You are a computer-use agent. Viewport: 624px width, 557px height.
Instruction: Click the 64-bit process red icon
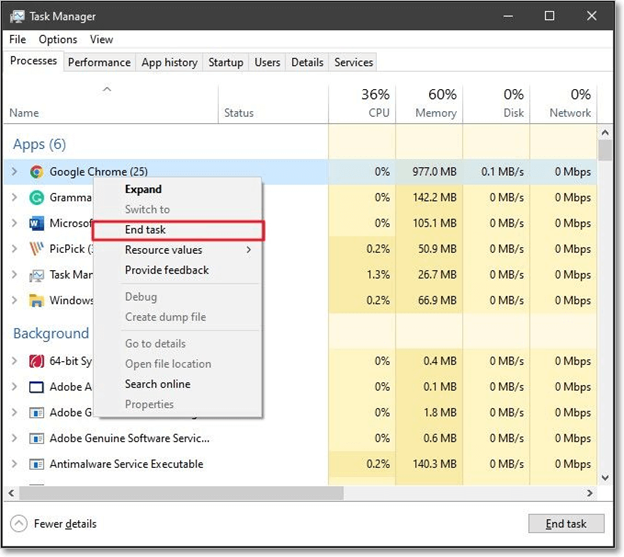pyautogui.click(x=37, y=361)
